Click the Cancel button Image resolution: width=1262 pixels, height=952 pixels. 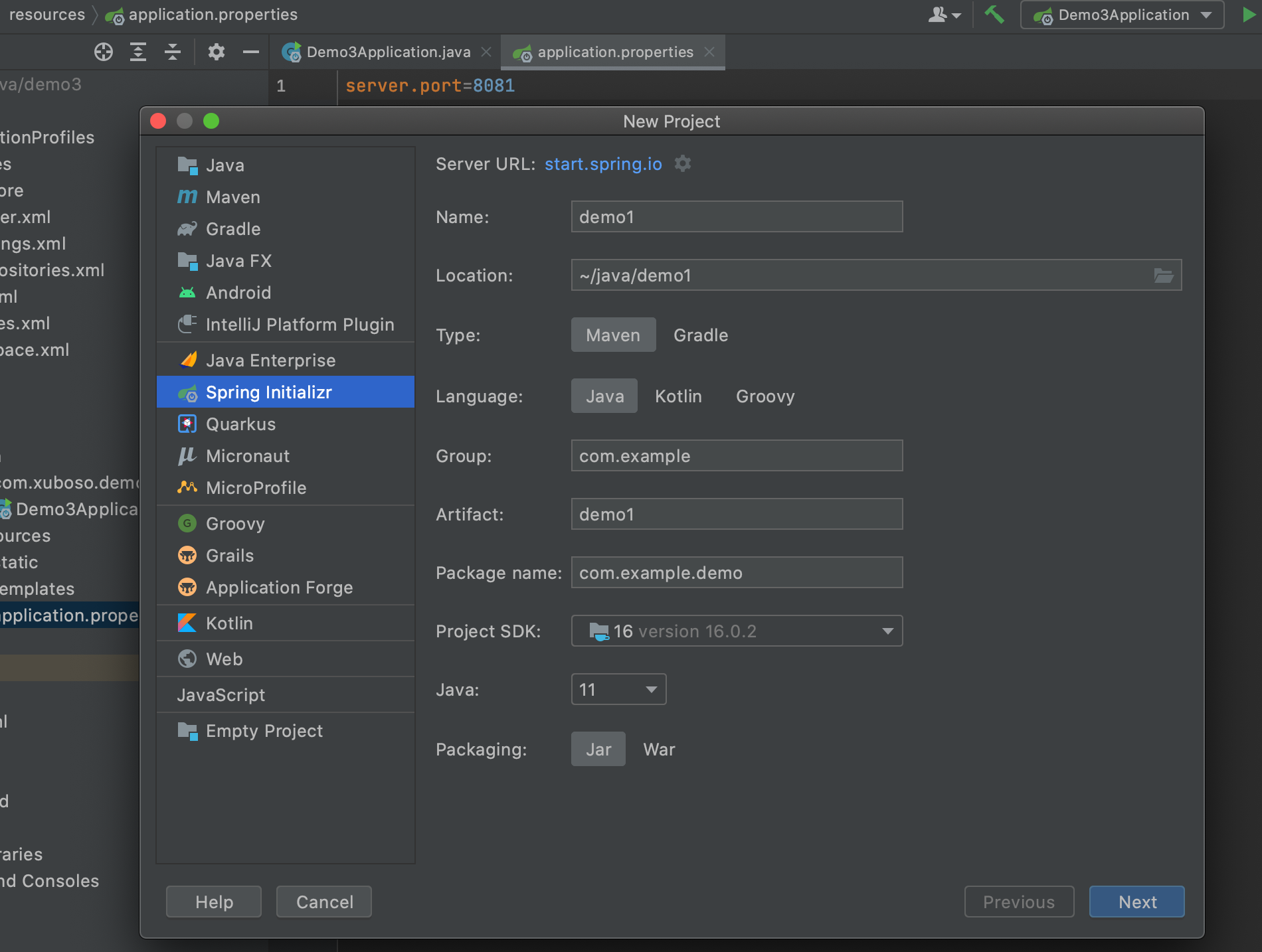click(x=324, y=902)
